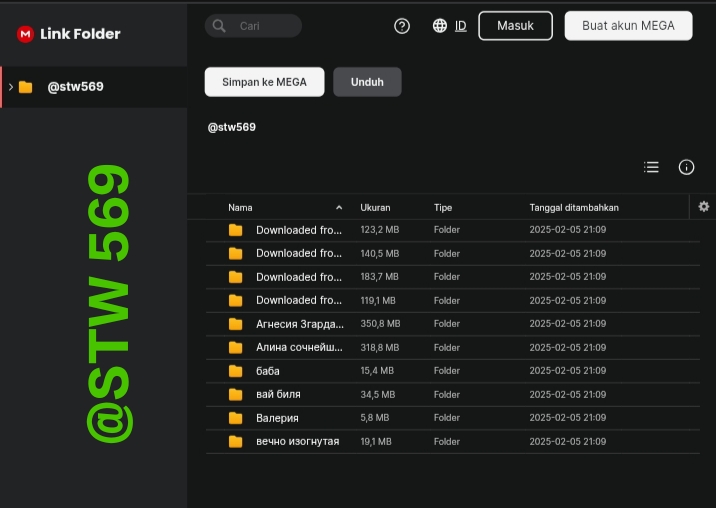
Task: Select the Валерия folder name
Action: 277,418
